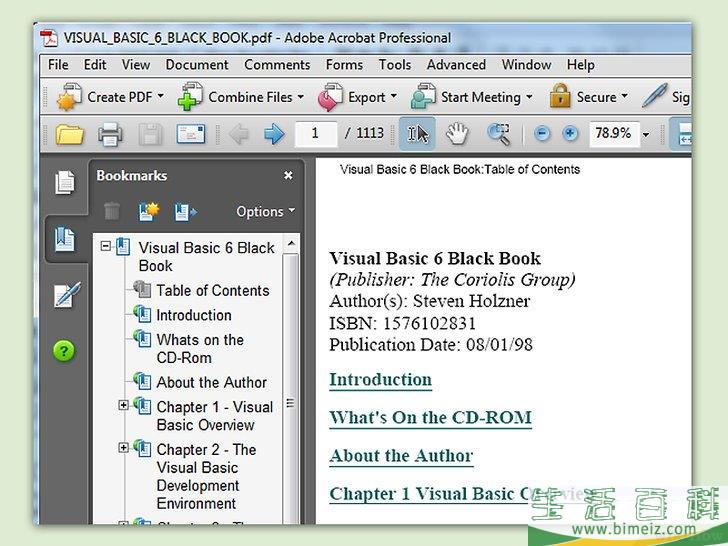Click the New Bookmark icon
This screenshot has width=728, height=546.
click(150, 211)
